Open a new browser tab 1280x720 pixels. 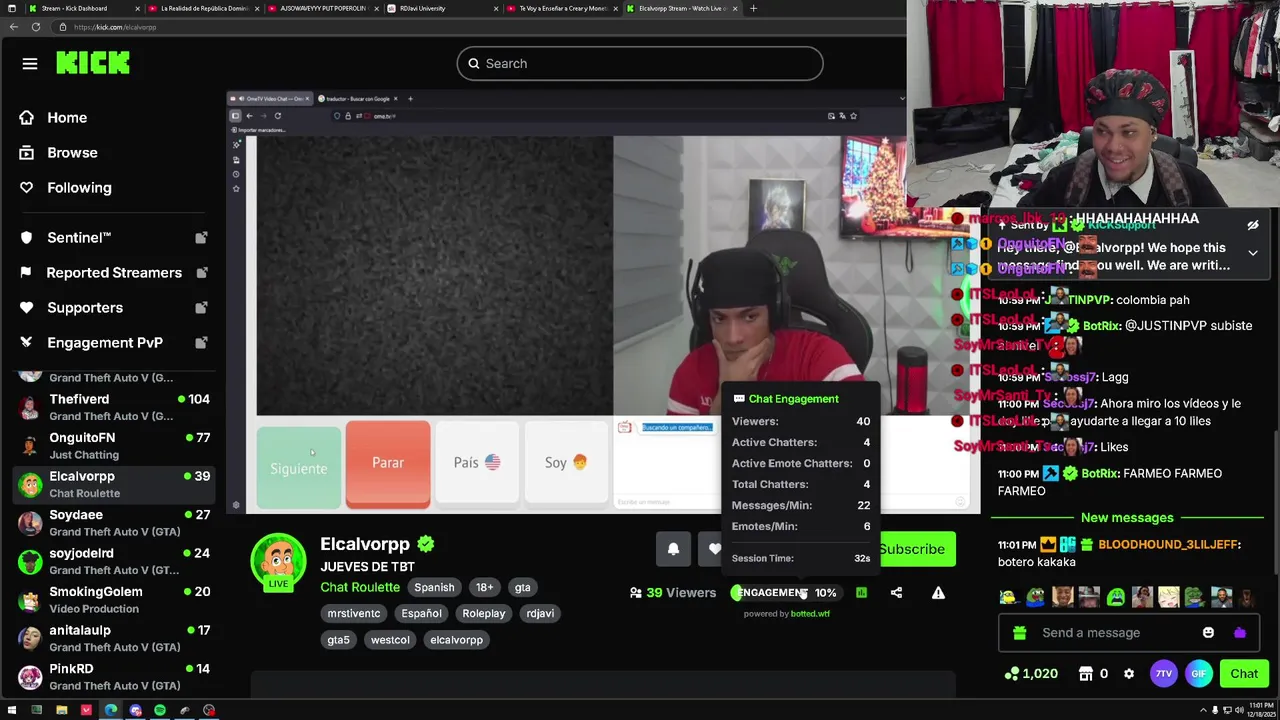pos(753,8)
